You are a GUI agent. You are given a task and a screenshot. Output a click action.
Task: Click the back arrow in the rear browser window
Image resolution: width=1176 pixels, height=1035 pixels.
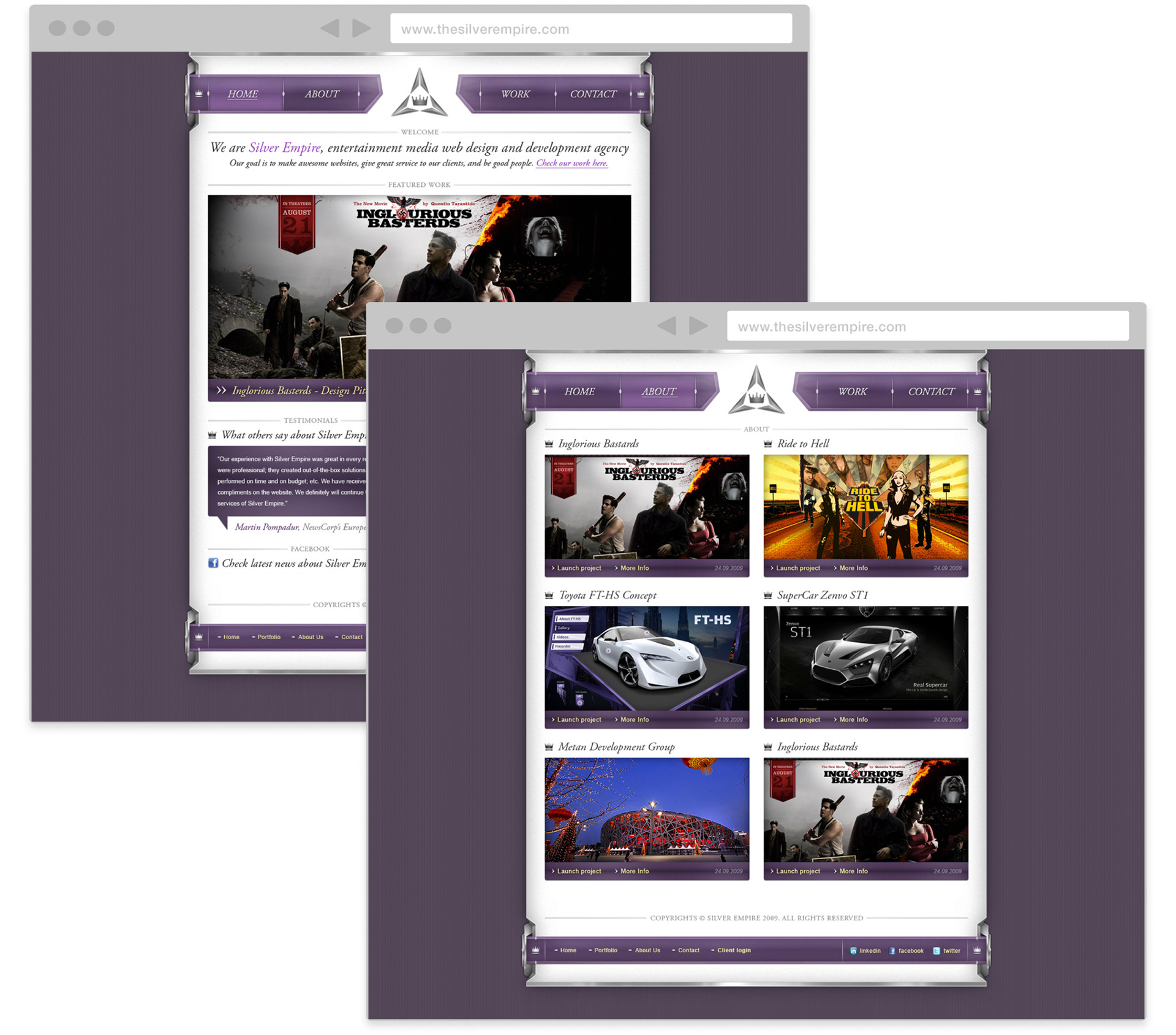coord(330,28)
